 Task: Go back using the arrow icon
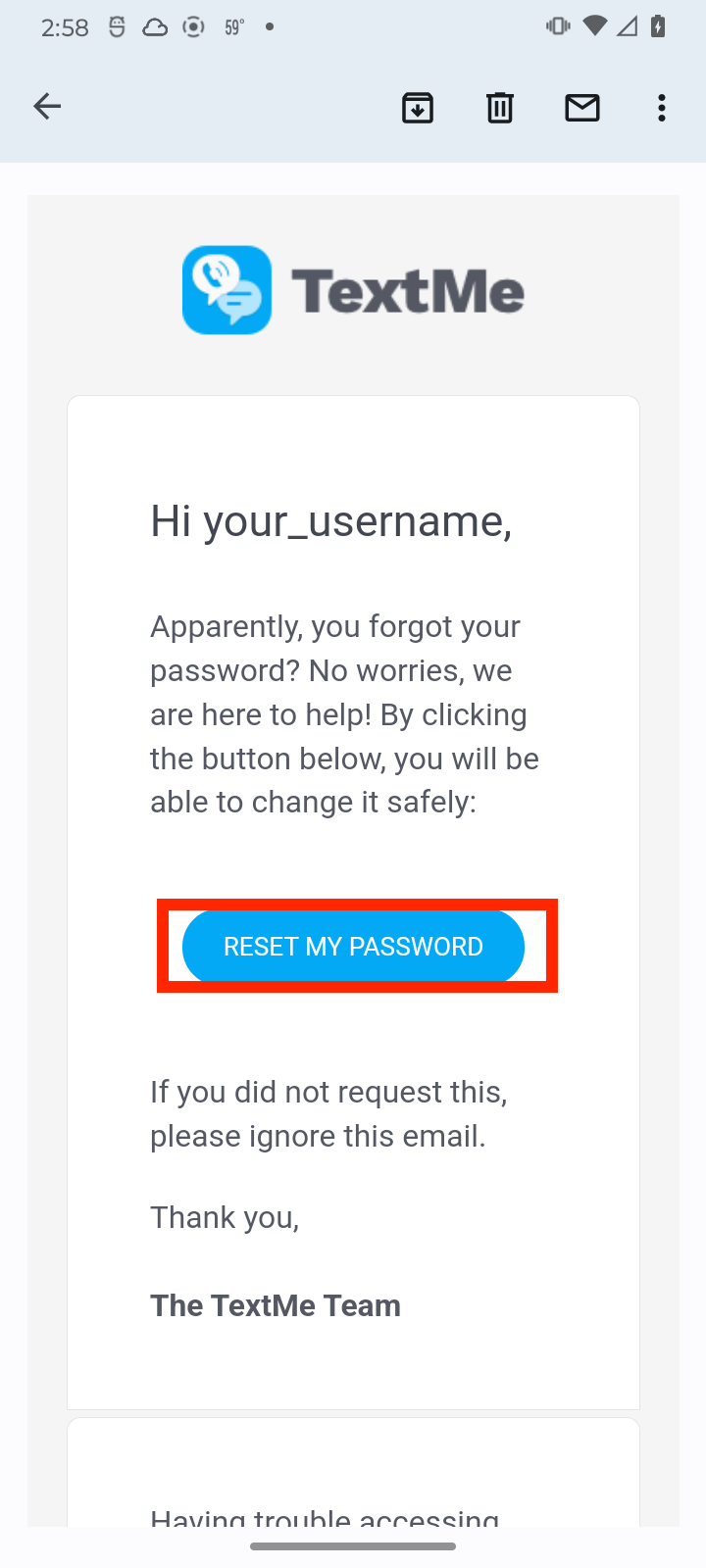point(47,106)
